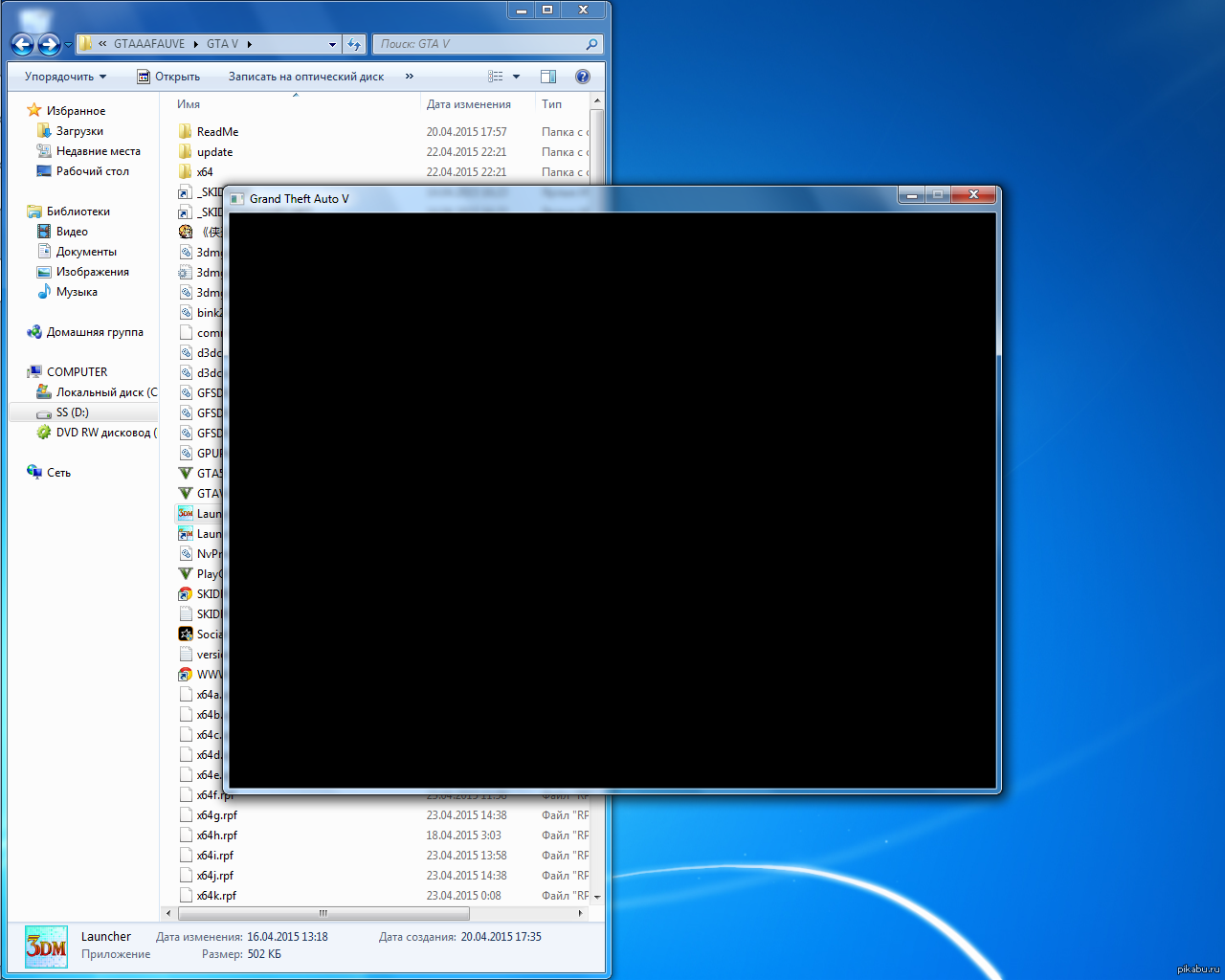
Task: Sort by the Имя column header
Action: (x=189, y=104)
